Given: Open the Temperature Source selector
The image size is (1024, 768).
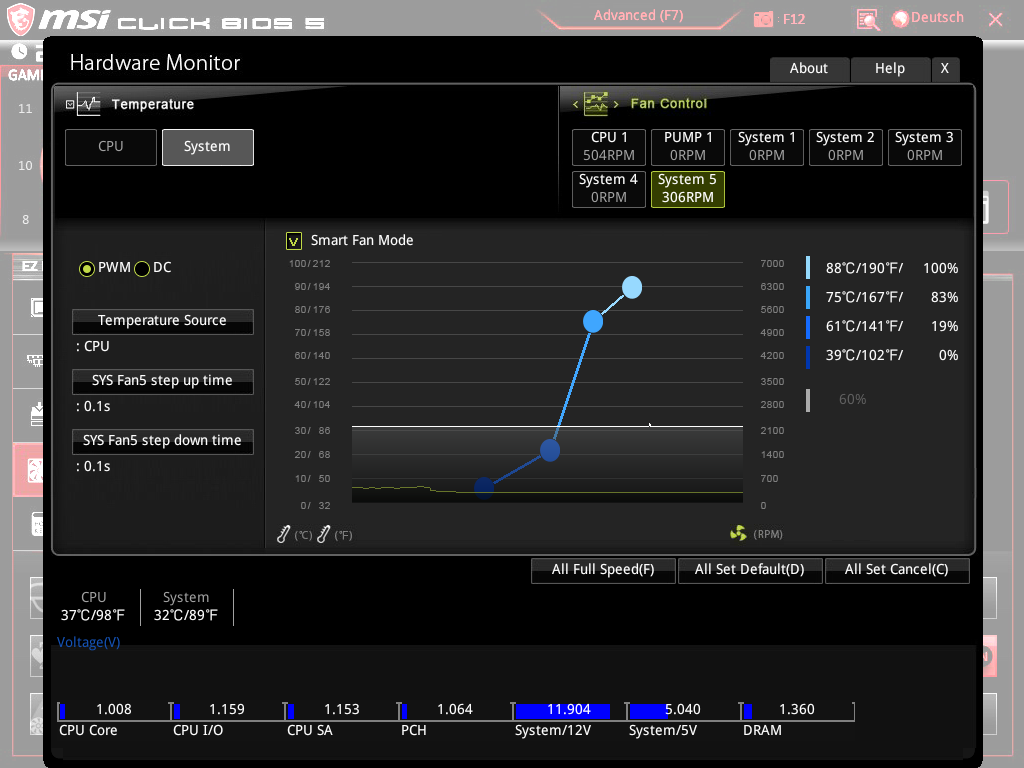Looking at the screenshot, I should click(x=163, y=321).
